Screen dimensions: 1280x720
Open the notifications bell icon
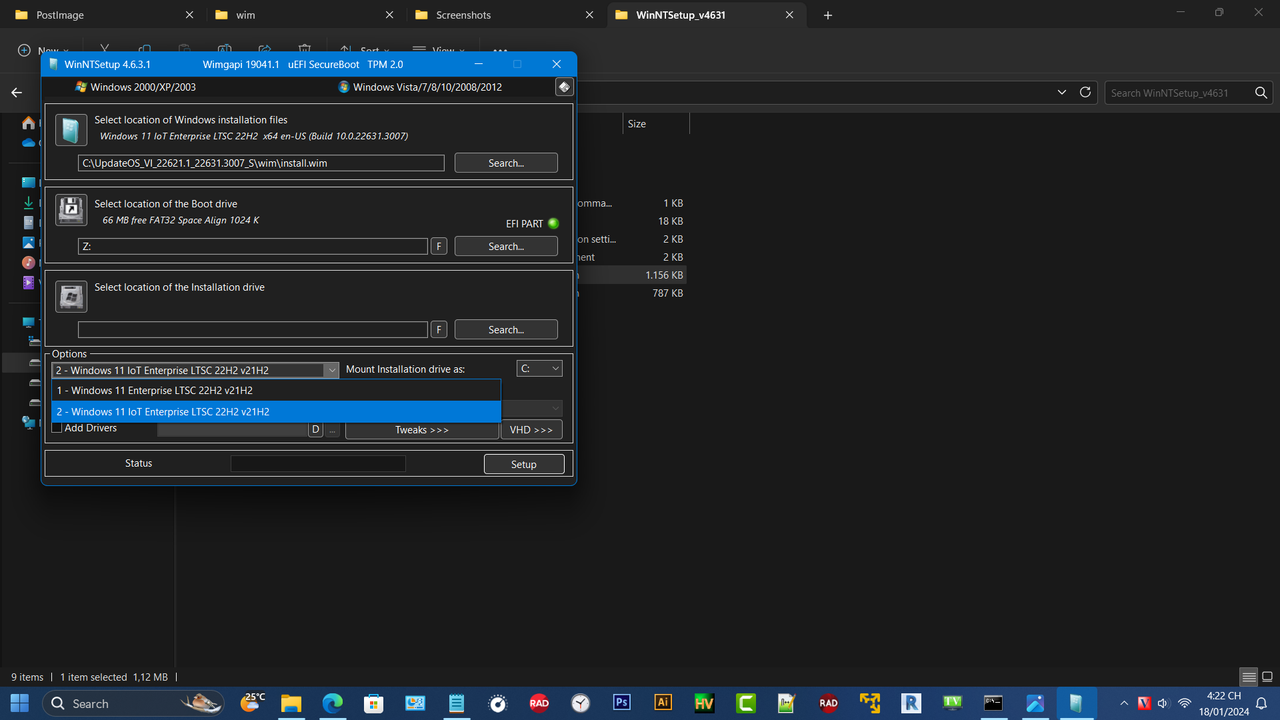click(1260, 703)
